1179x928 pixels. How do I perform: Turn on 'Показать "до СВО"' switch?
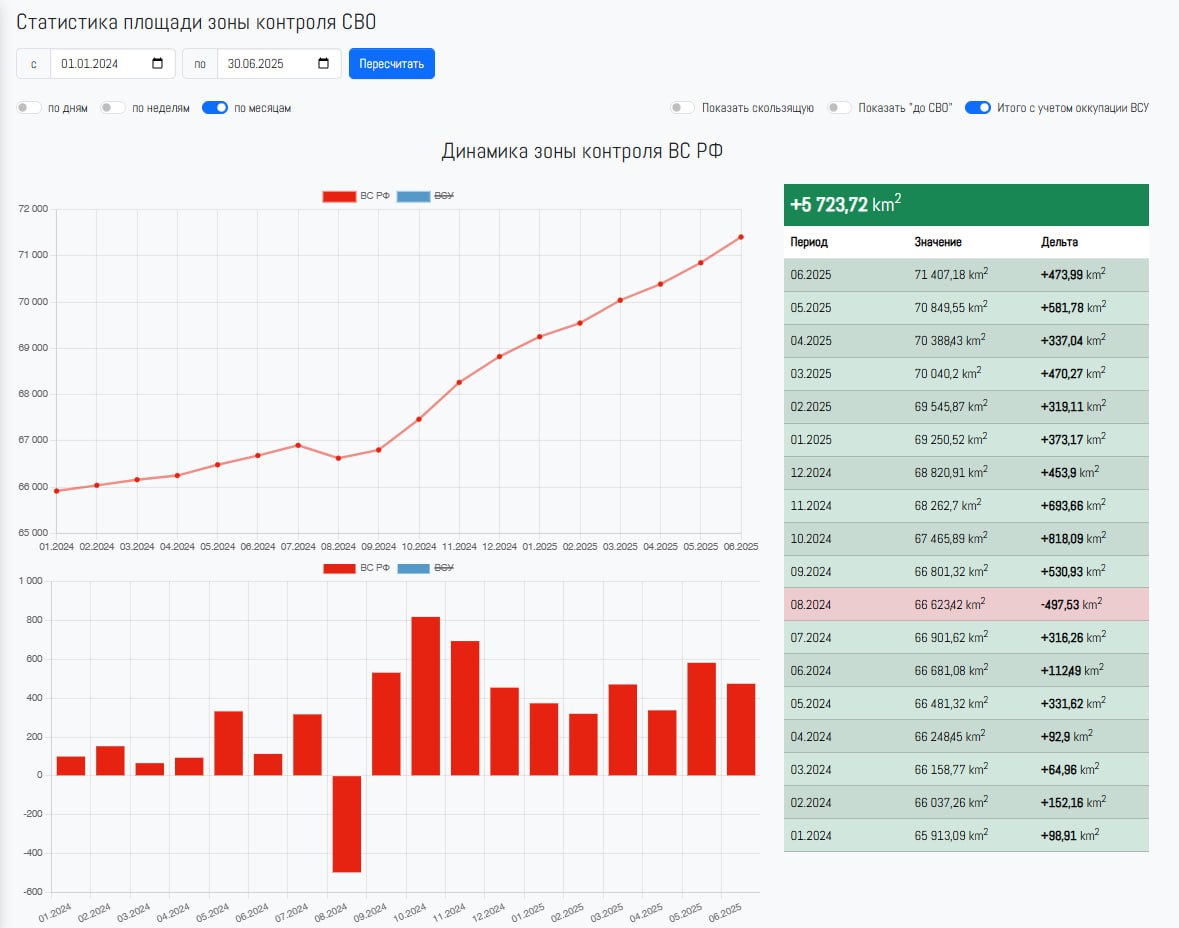coord(839,108)
